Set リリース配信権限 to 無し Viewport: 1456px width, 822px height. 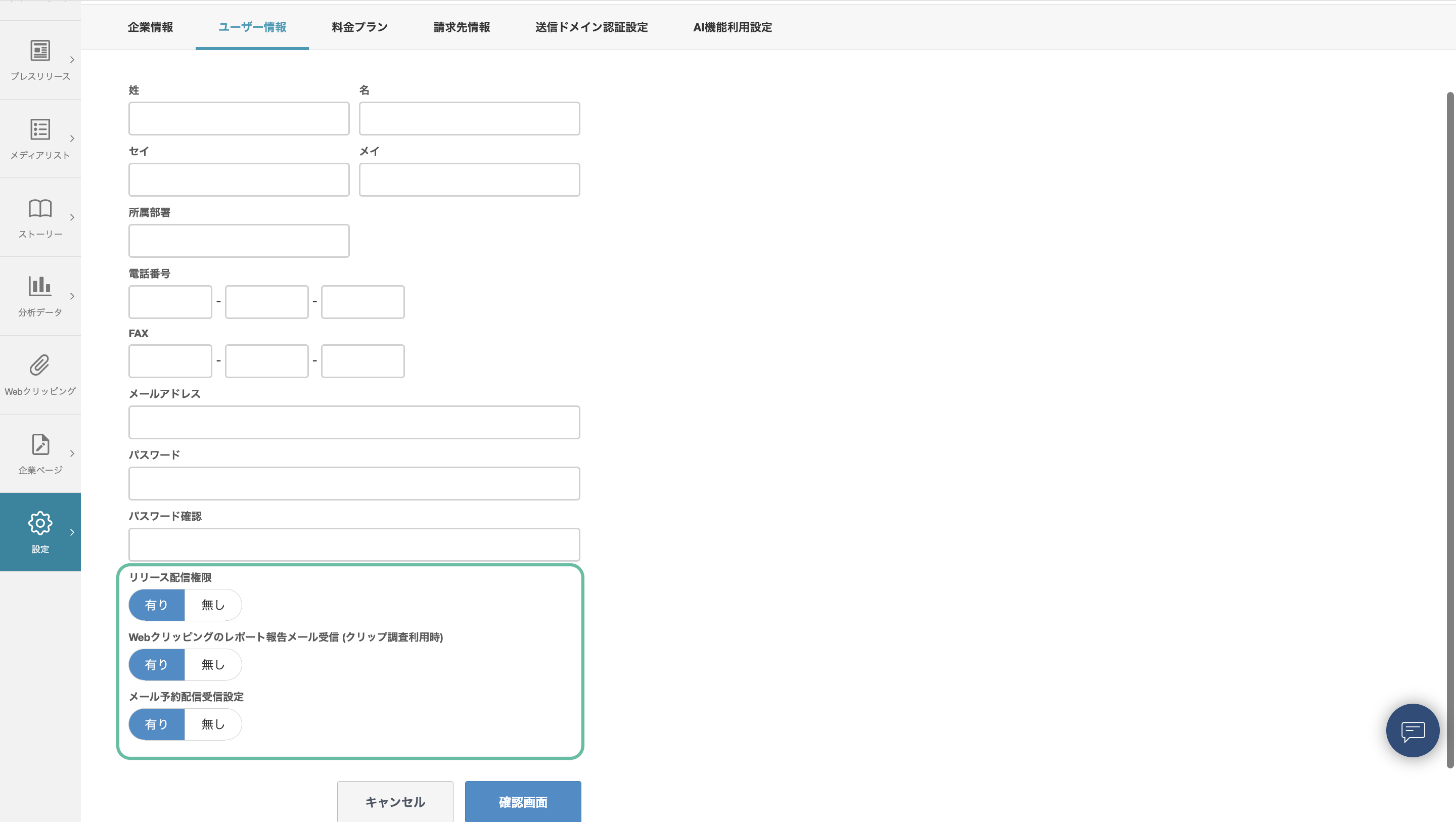pos(213,605)
